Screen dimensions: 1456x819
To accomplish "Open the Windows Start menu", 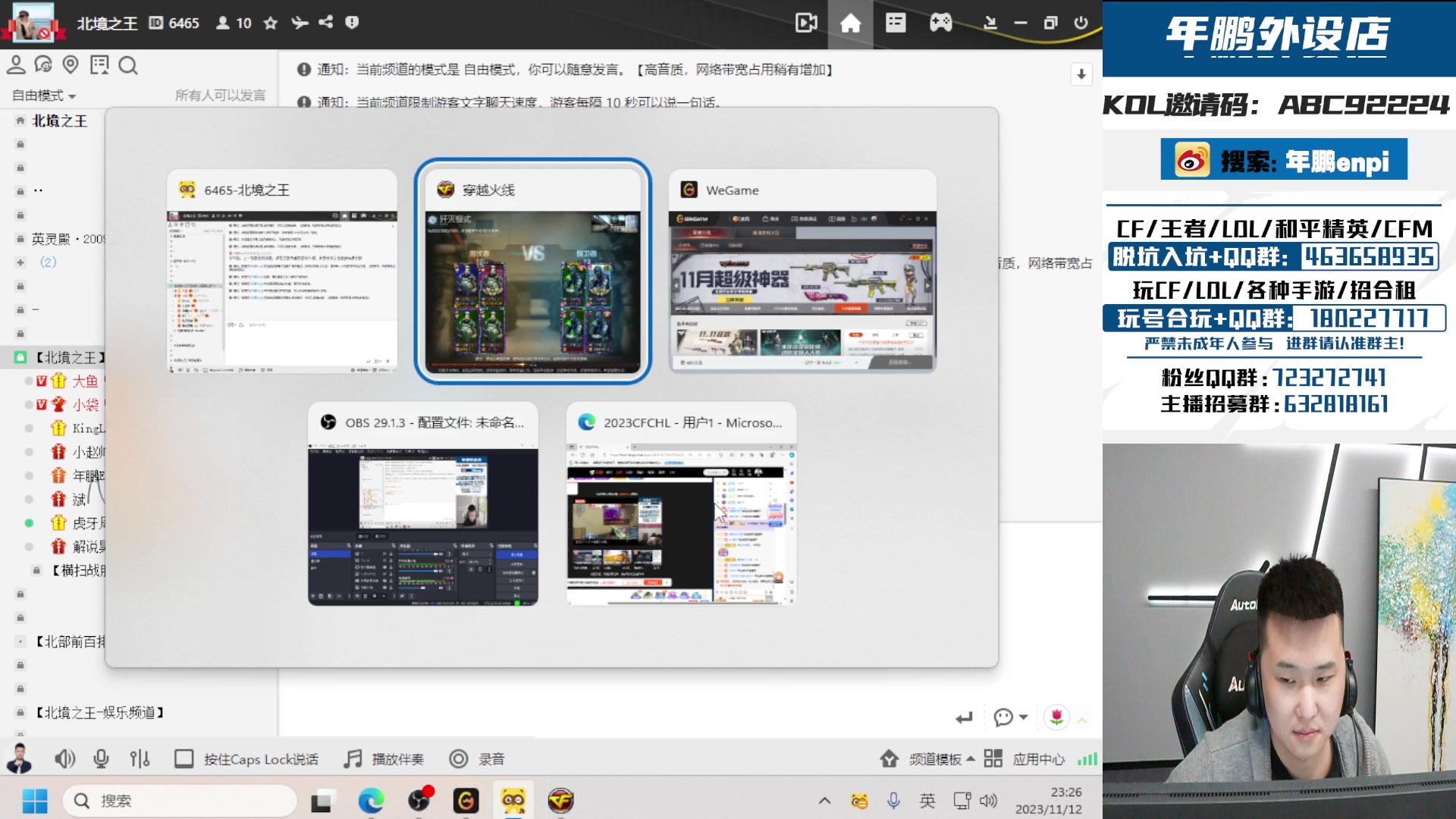I will 35,801.
